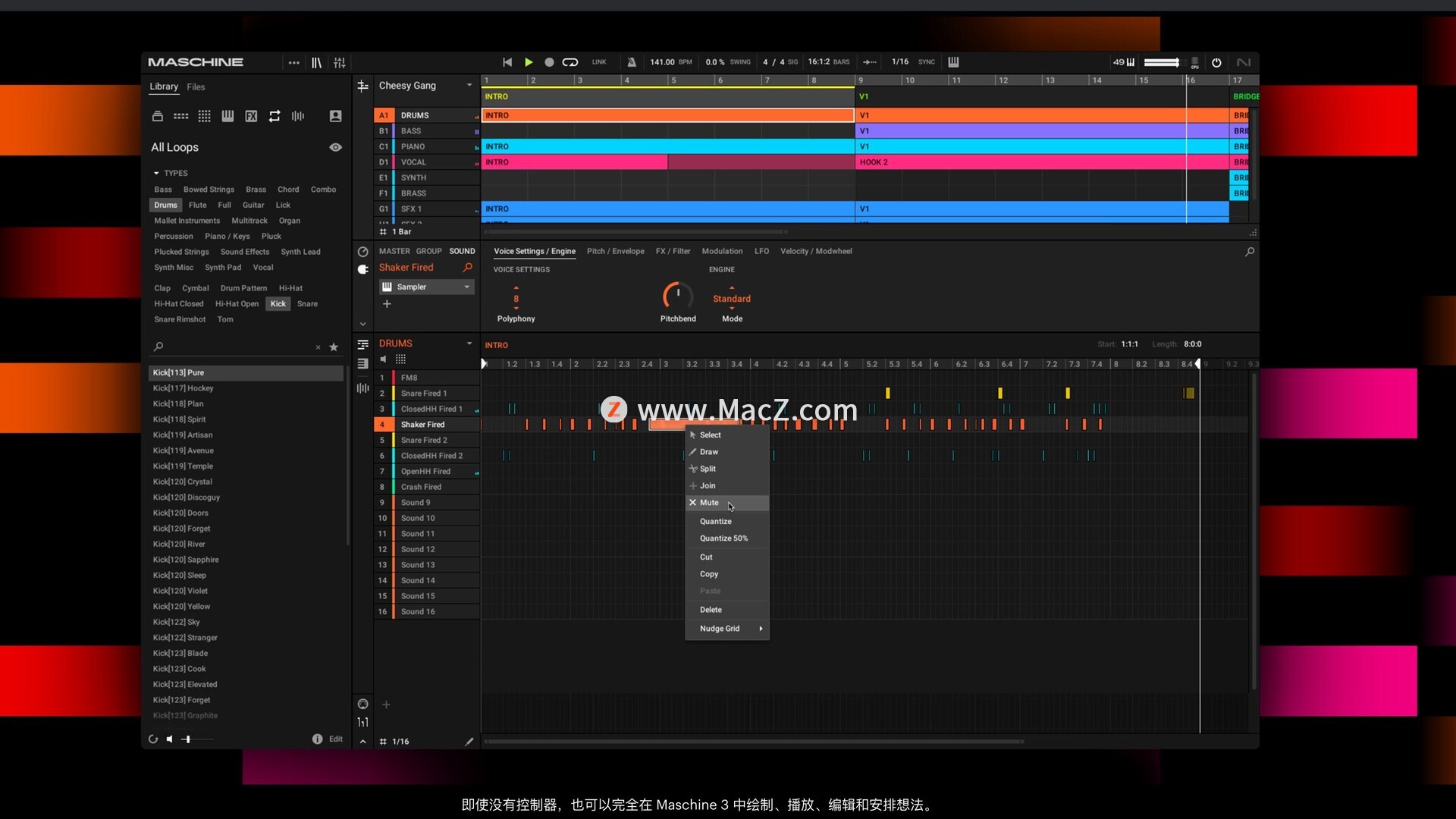Collapse the TYPES filter section
Screen dimensions: 1456x819
(156, 173)
